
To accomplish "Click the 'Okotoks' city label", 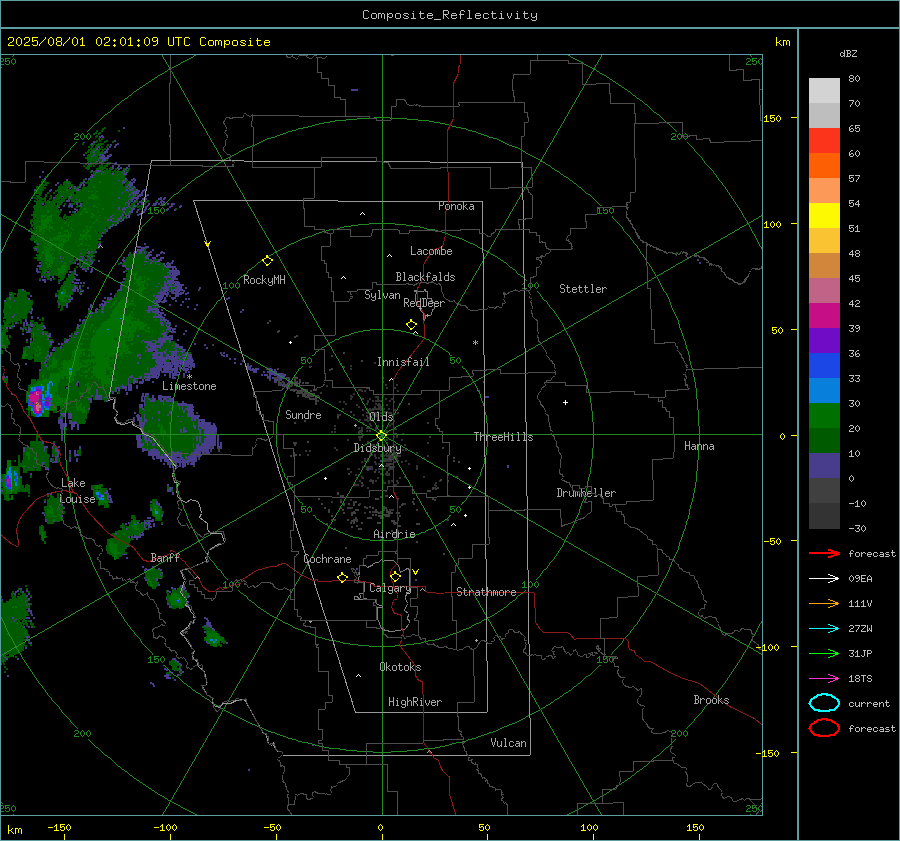I will pos(400,667).
